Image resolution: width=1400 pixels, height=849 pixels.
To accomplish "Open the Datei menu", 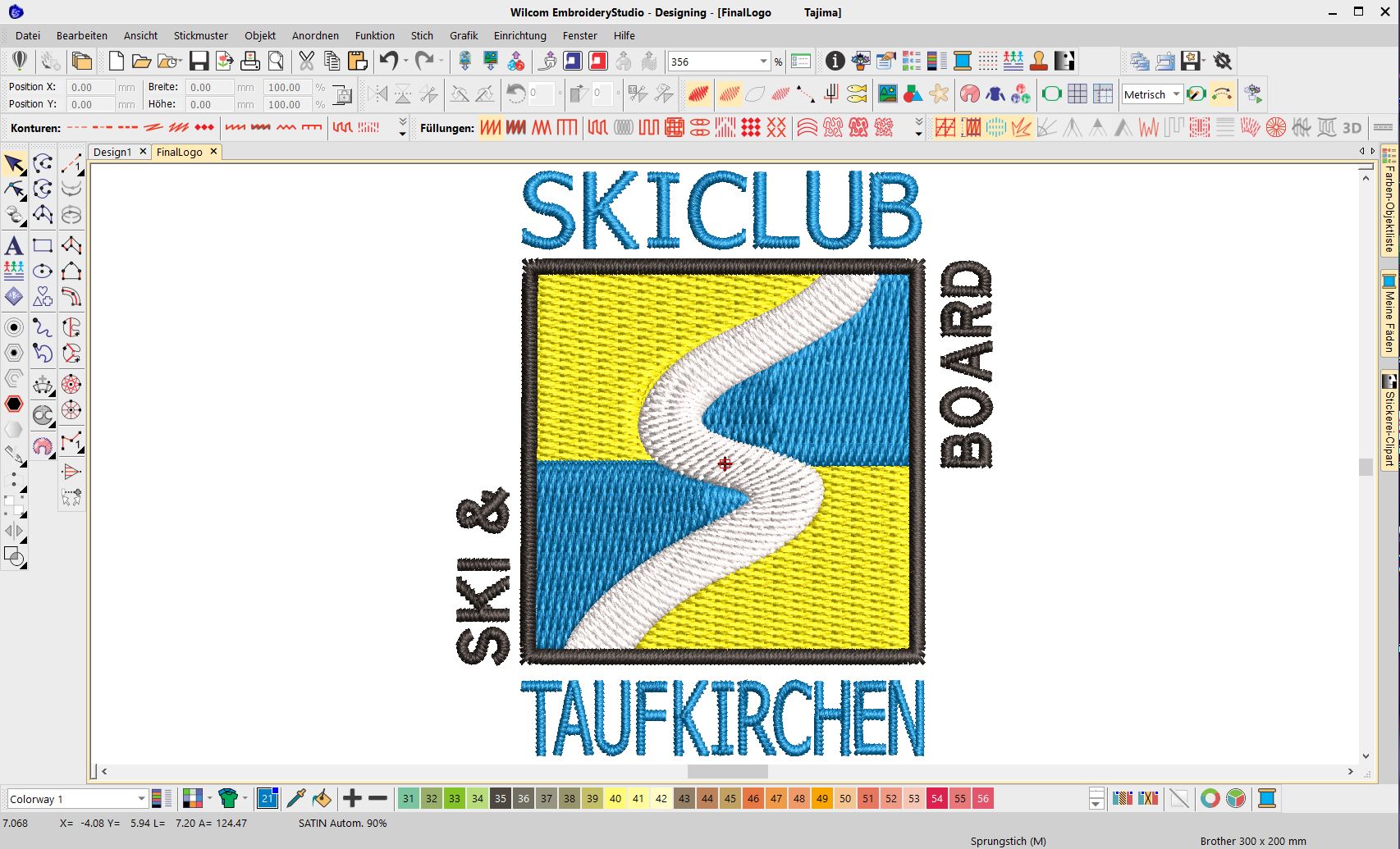I will tap(27, 35).
